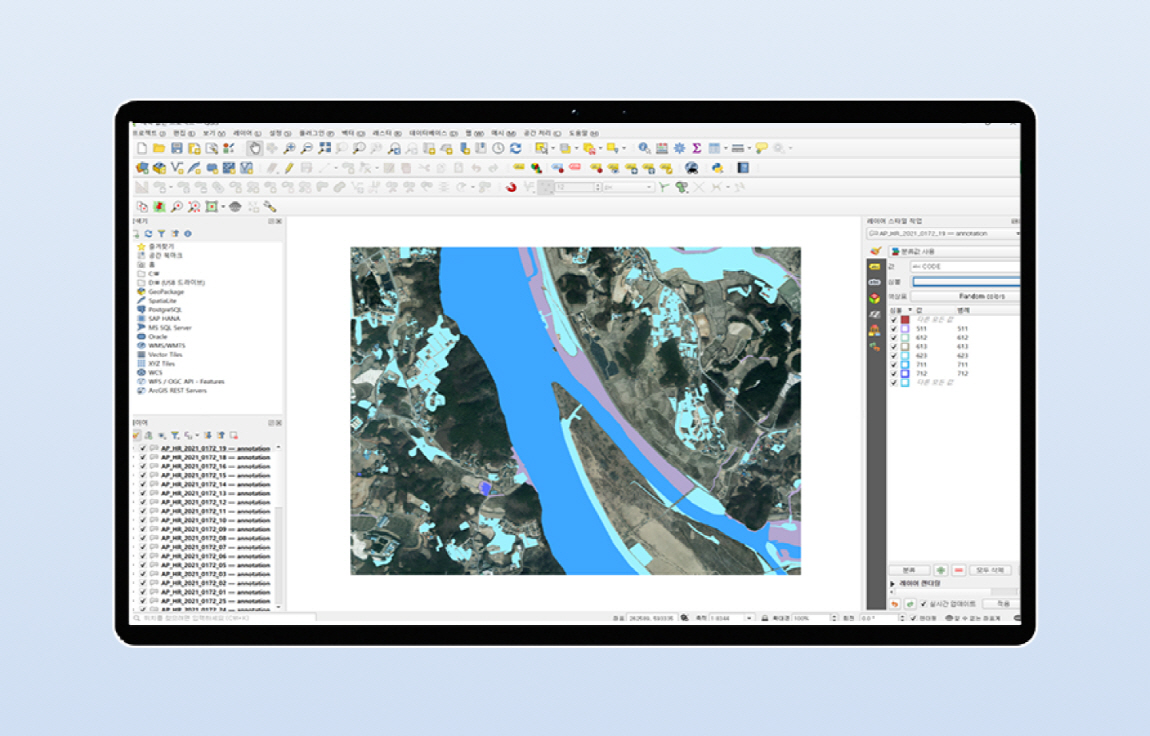Uncheck AP_HR_2021_0172_18 annotation layer visibility
The height and width of the screenshot is (736, 1150).
point(143,457)
